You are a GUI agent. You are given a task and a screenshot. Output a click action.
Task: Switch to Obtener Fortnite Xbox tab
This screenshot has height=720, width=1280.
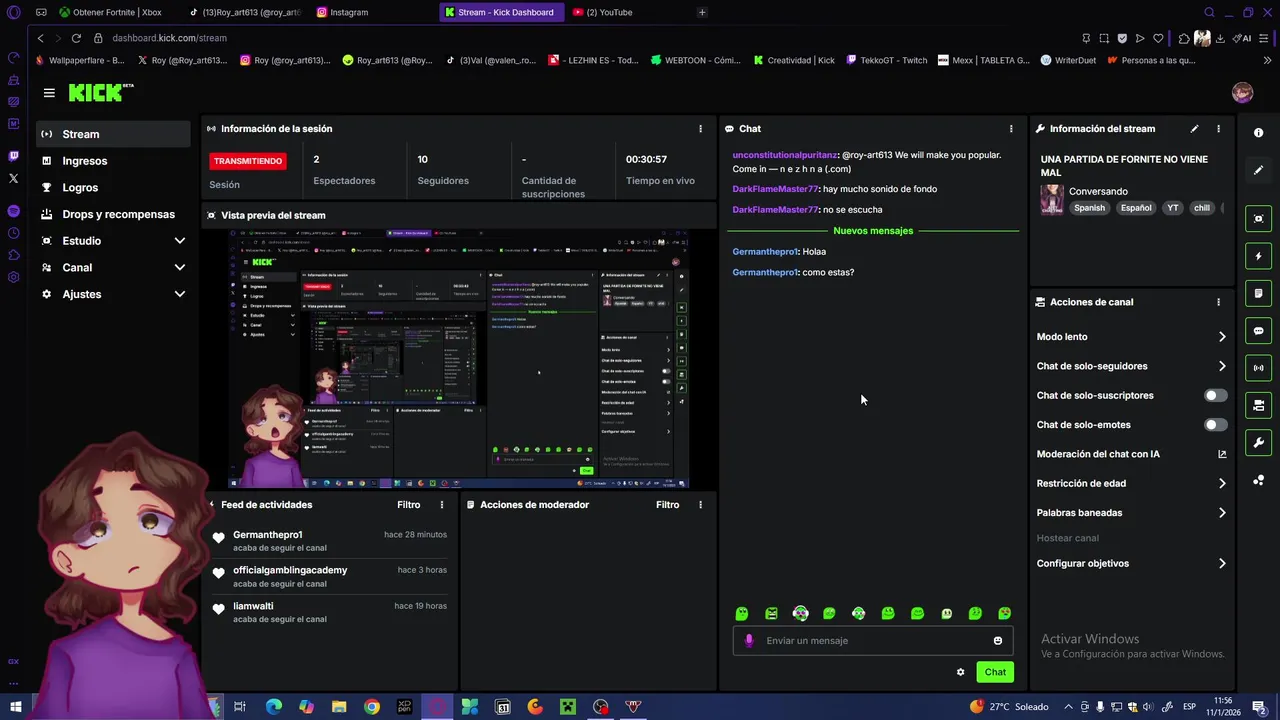[x=113, y=12]
